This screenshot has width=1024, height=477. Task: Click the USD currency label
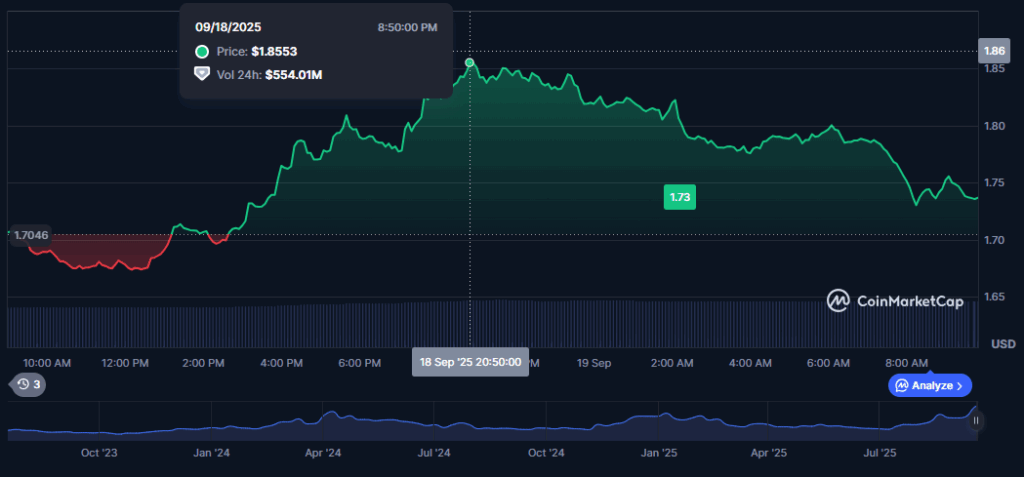[1003, 344]
